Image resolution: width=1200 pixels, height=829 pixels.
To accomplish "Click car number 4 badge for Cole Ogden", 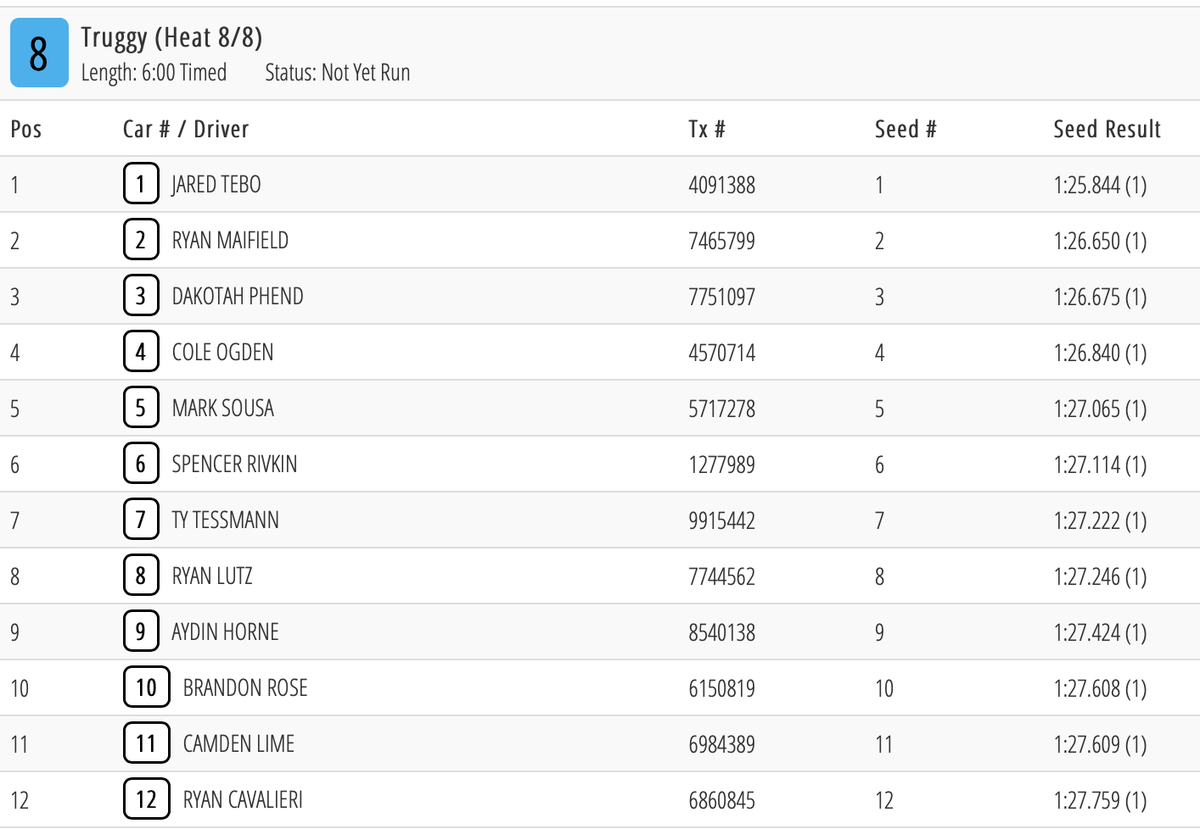I will pos(141,352).
